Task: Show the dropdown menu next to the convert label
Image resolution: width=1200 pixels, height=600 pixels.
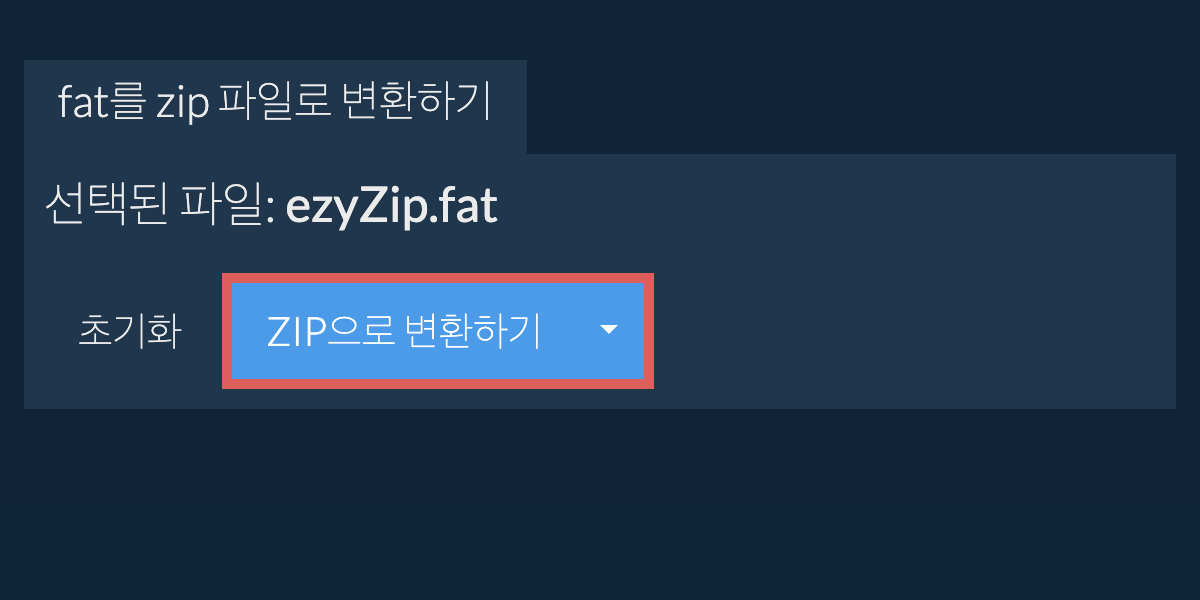Action: 609,330
